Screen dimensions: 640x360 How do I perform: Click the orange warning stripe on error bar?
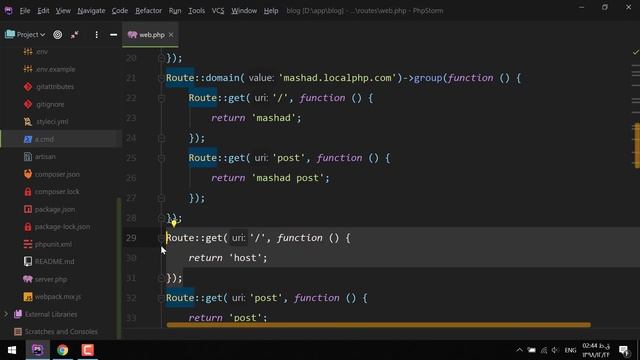click(x=637, y=145)
